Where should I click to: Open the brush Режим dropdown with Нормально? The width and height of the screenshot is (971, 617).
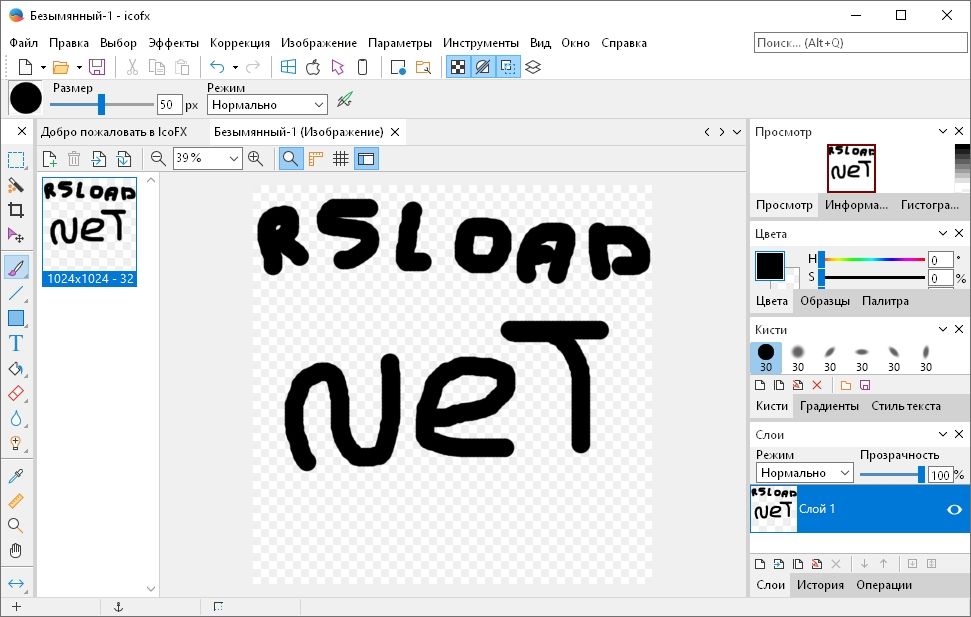267,105
